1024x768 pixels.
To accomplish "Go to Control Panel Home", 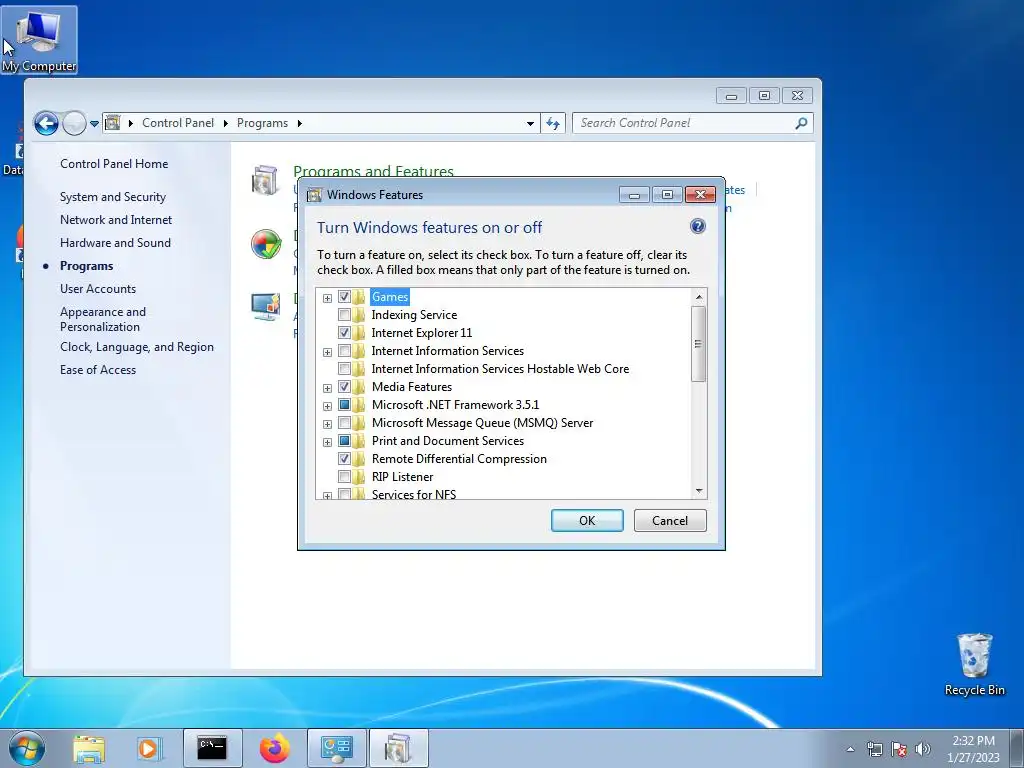I will pos(114,164).
